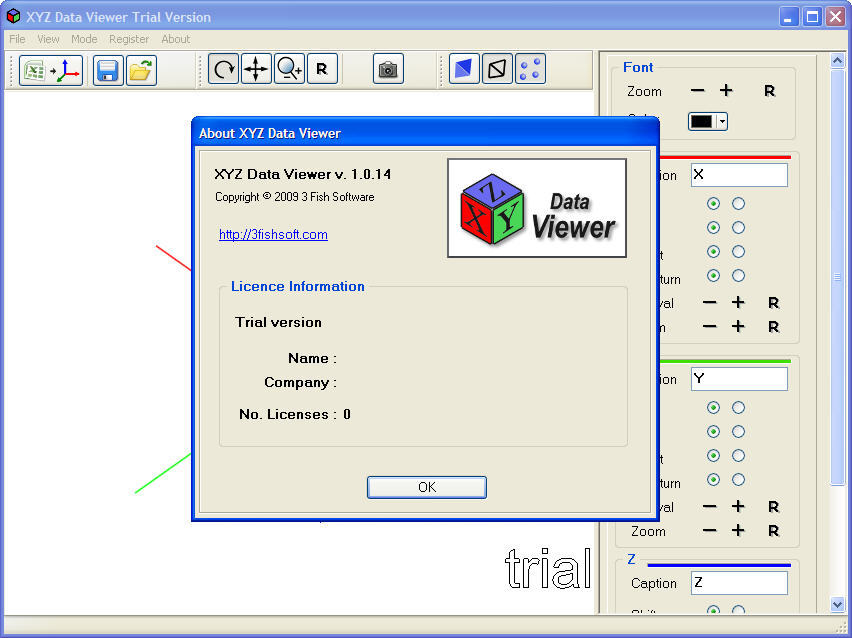Switch to points display mode
This screenshot has width=852, height=638.
coord(530,69)
